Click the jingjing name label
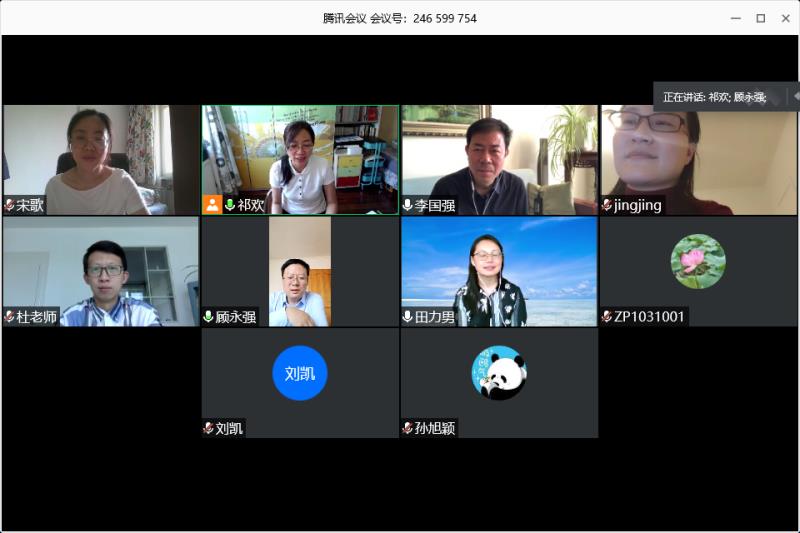 pyautogui.click(x=638, y=206)
